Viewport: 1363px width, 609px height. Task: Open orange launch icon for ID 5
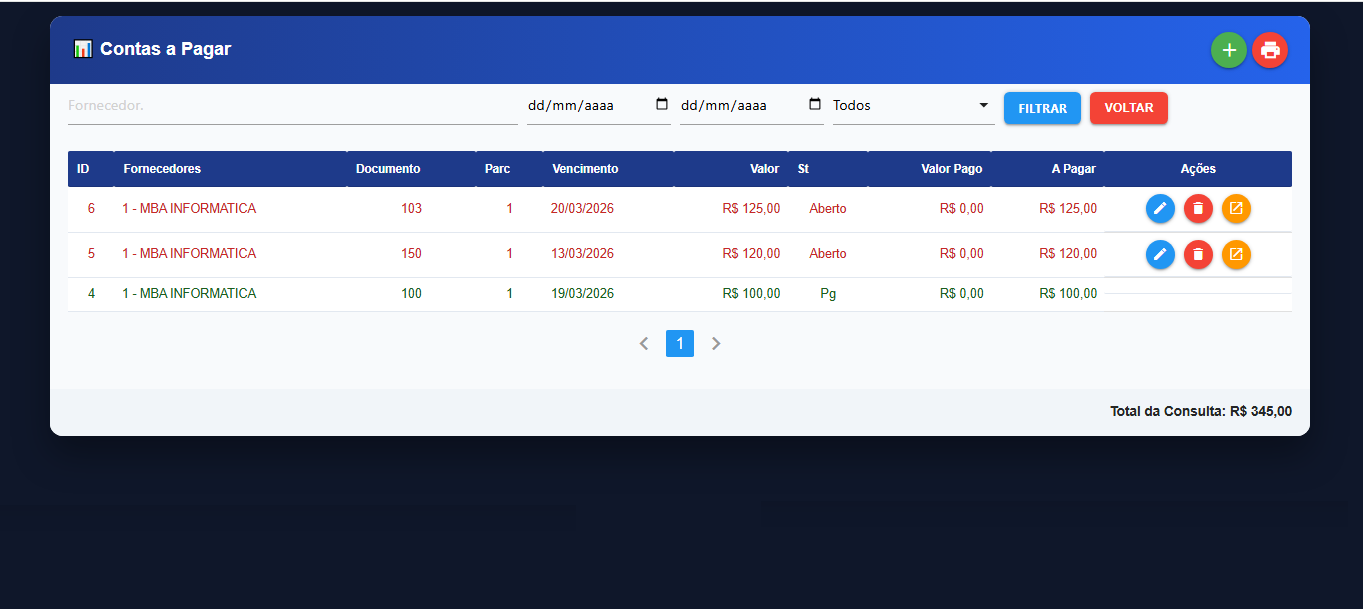pos(1236,254)
